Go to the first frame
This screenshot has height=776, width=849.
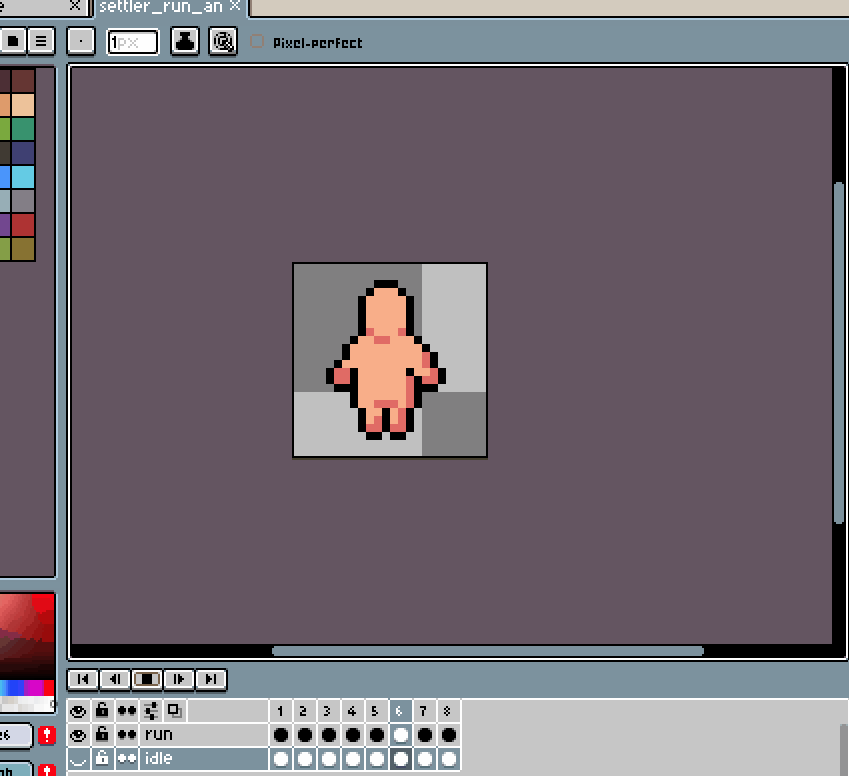pyautogui.click(x=83, y=679)
